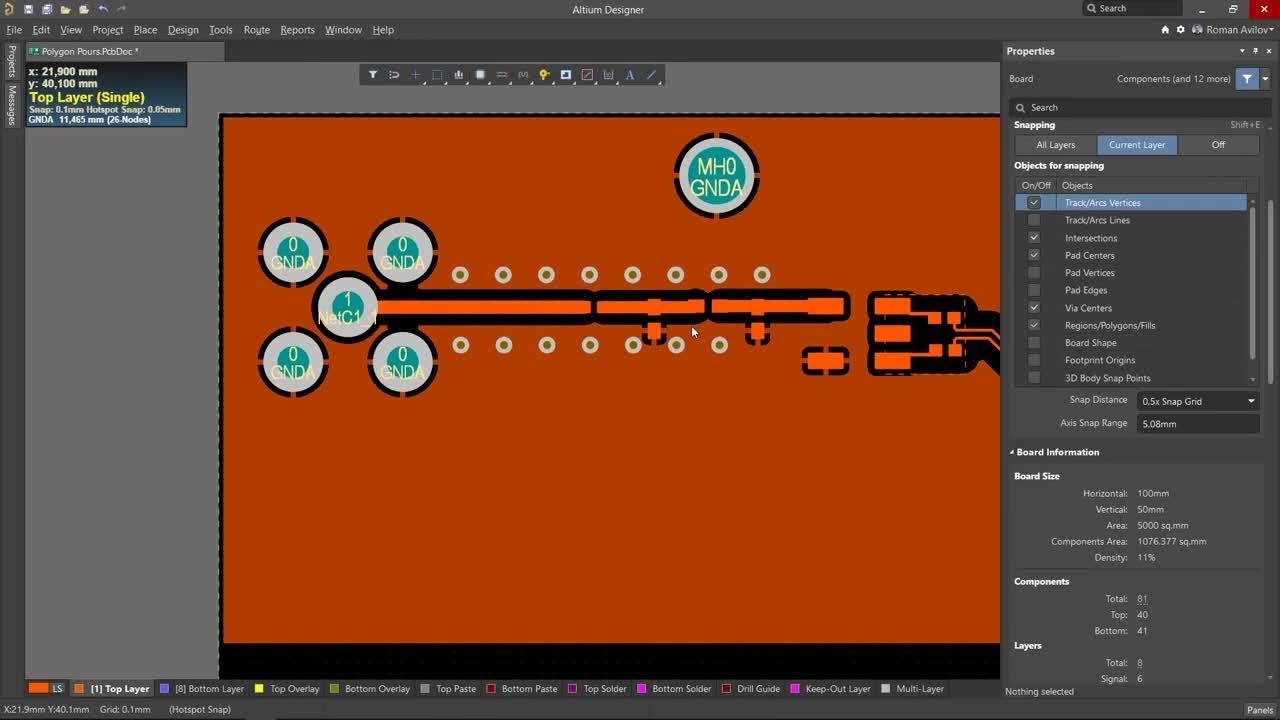Click the Save All icon
Screen dimensions: 1280x720
click(x=47, y=9)
